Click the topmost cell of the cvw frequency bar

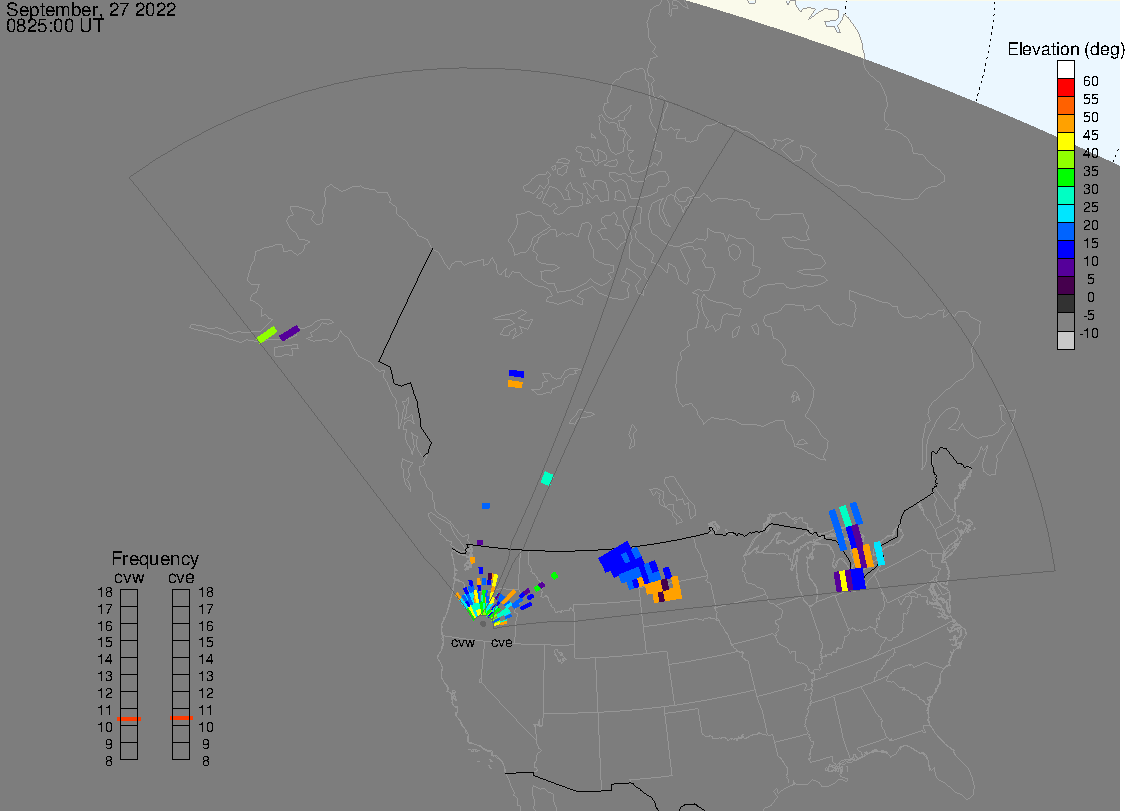click(129, 598)
